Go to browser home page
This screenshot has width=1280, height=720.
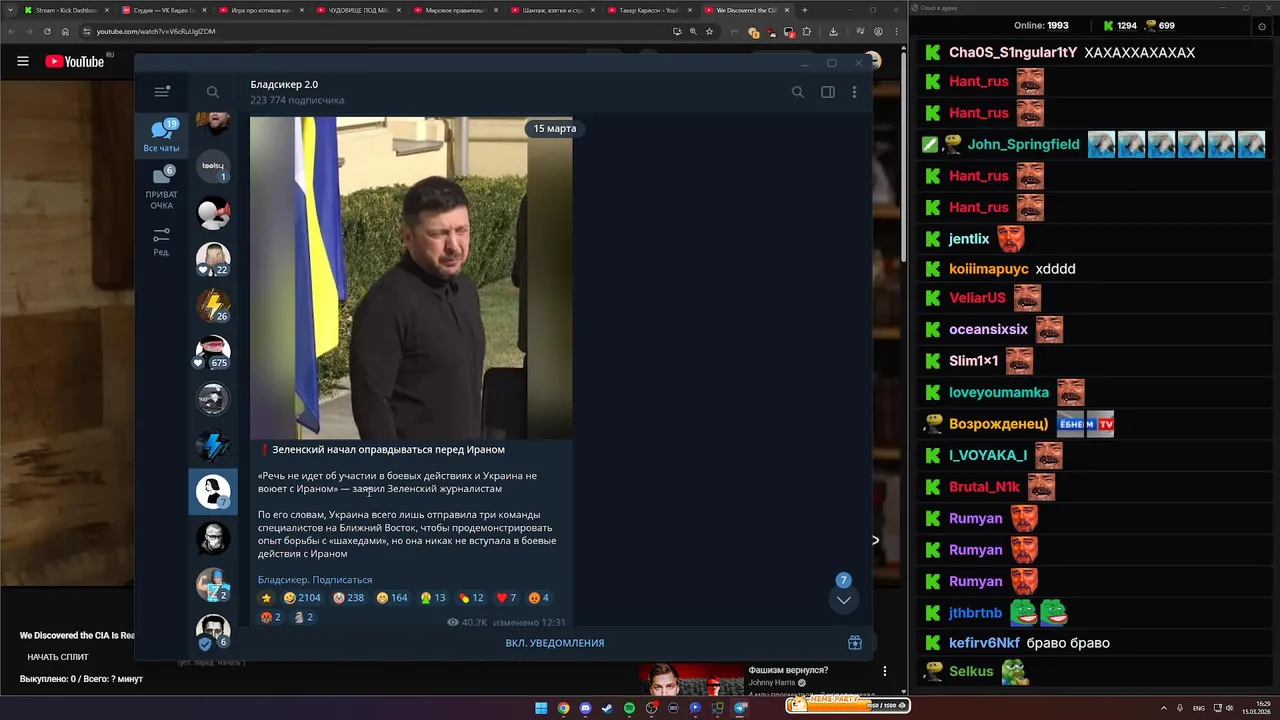[65, 31]
